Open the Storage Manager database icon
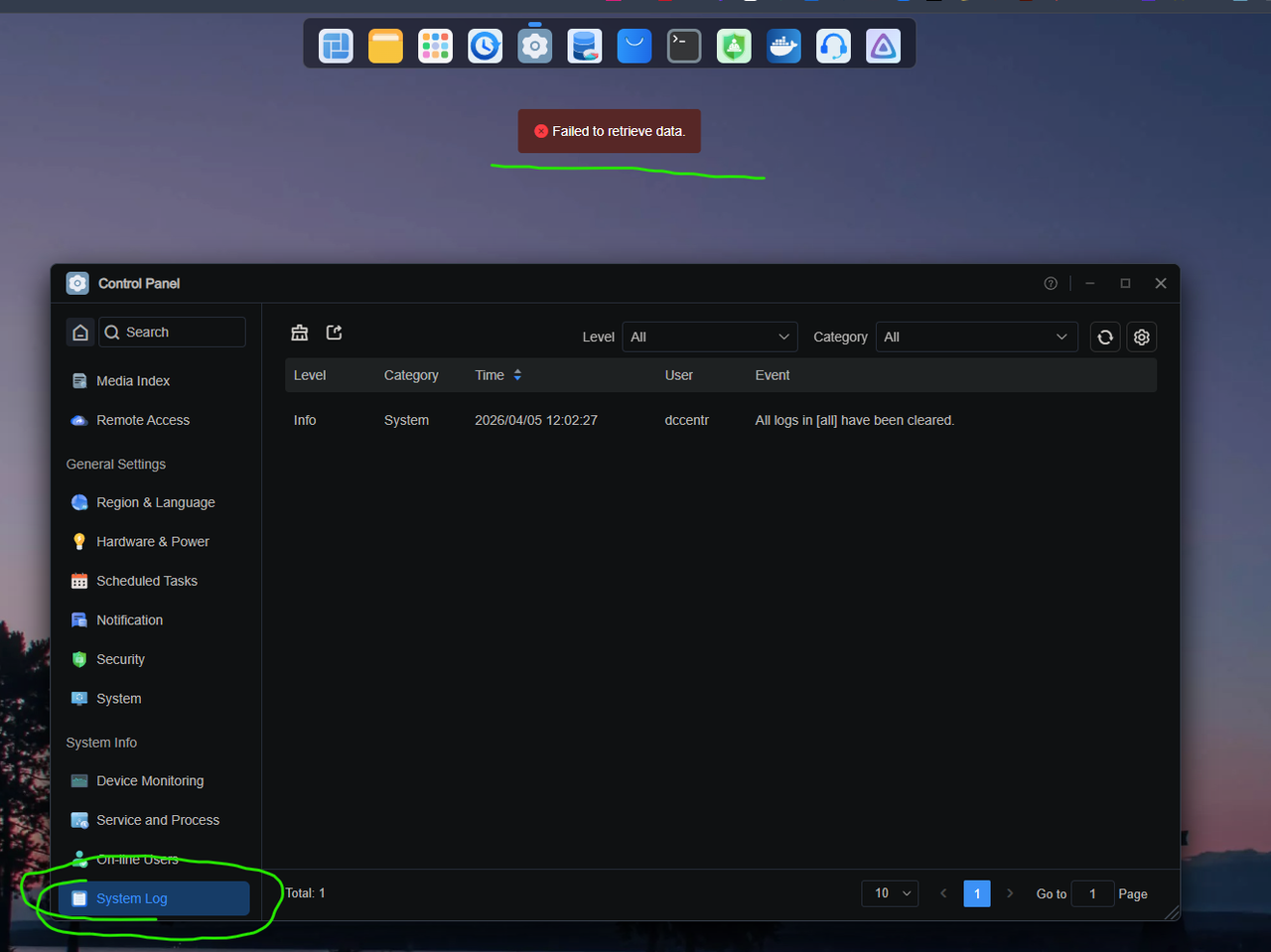 [x=584, y=46]
